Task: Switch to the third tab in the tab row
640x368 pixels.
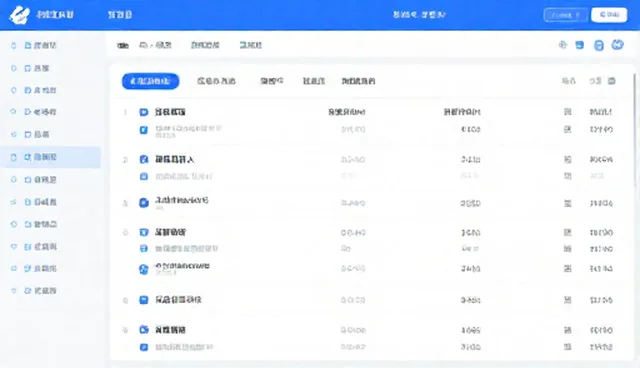Action: (x=272, y=81)
